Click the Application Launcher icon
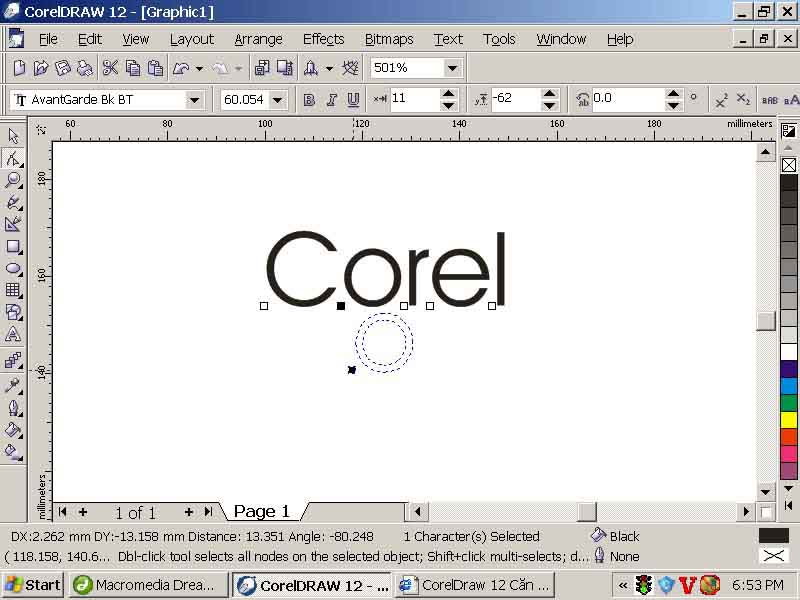Viewport: 800px width, 600px height. (311, 68)
